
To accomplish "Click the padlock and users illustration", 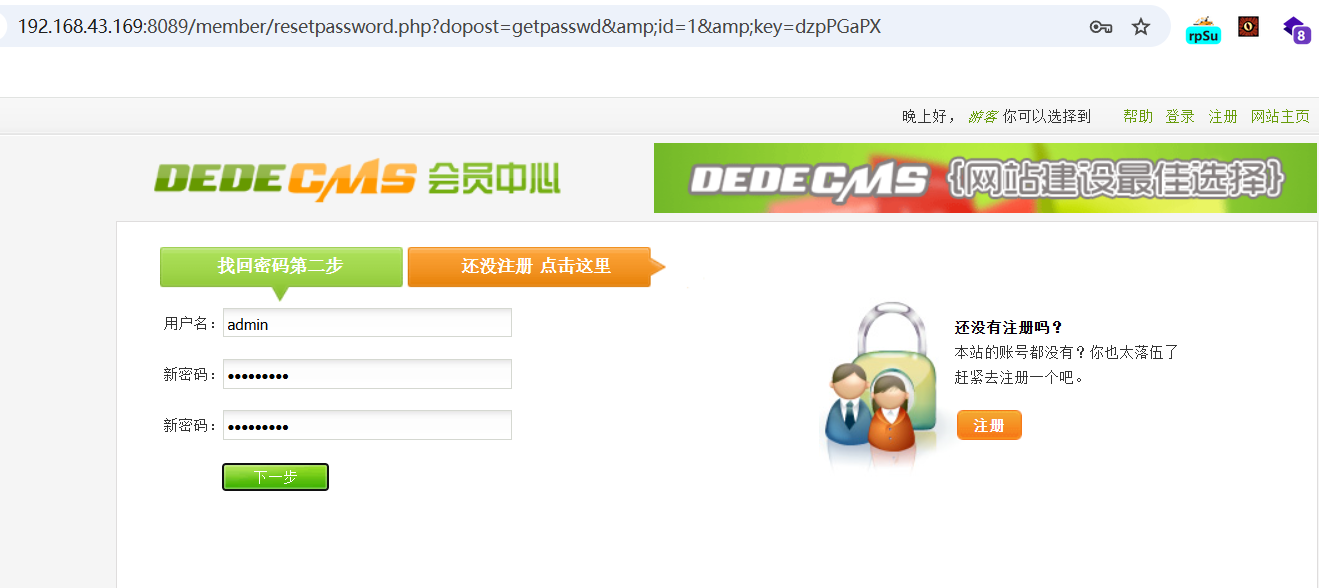I will click(882, 385).
